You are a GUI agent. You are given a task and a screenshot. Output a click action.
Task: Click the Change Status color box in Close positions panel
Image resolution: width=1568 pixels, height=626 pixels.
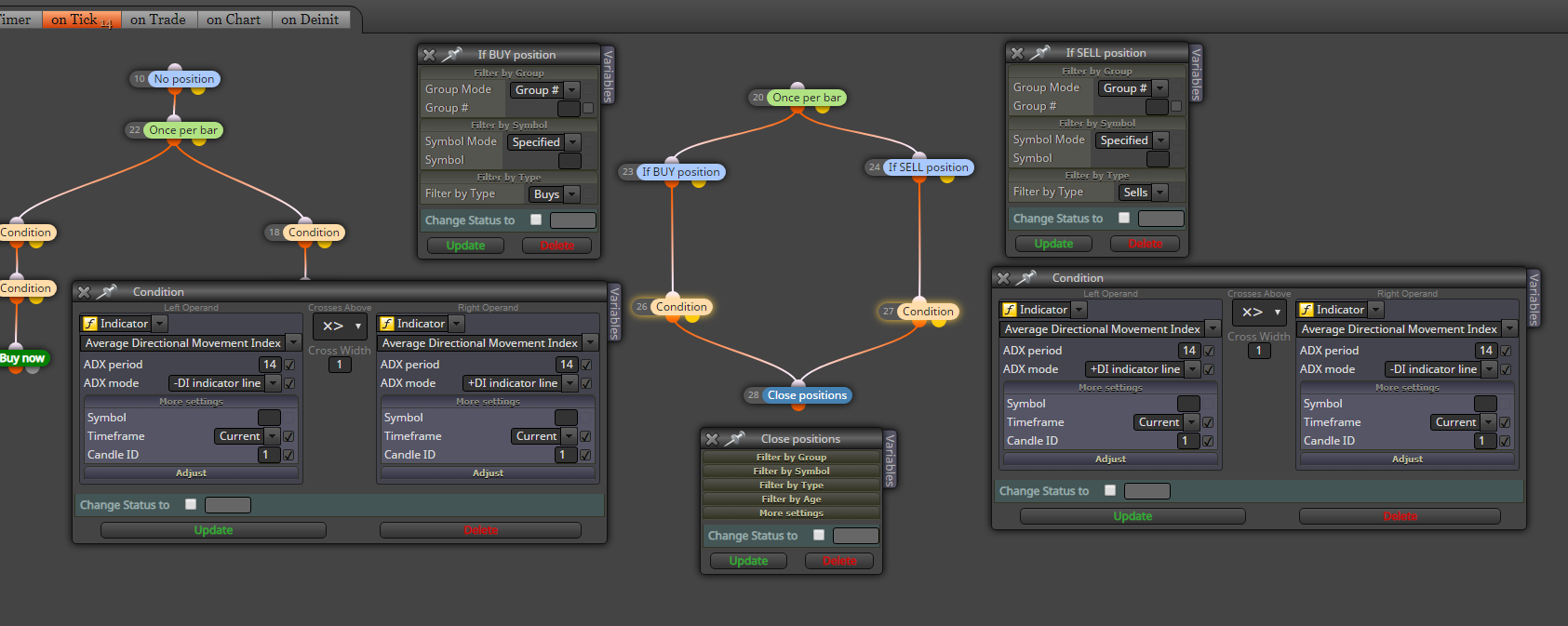[855, 536]
